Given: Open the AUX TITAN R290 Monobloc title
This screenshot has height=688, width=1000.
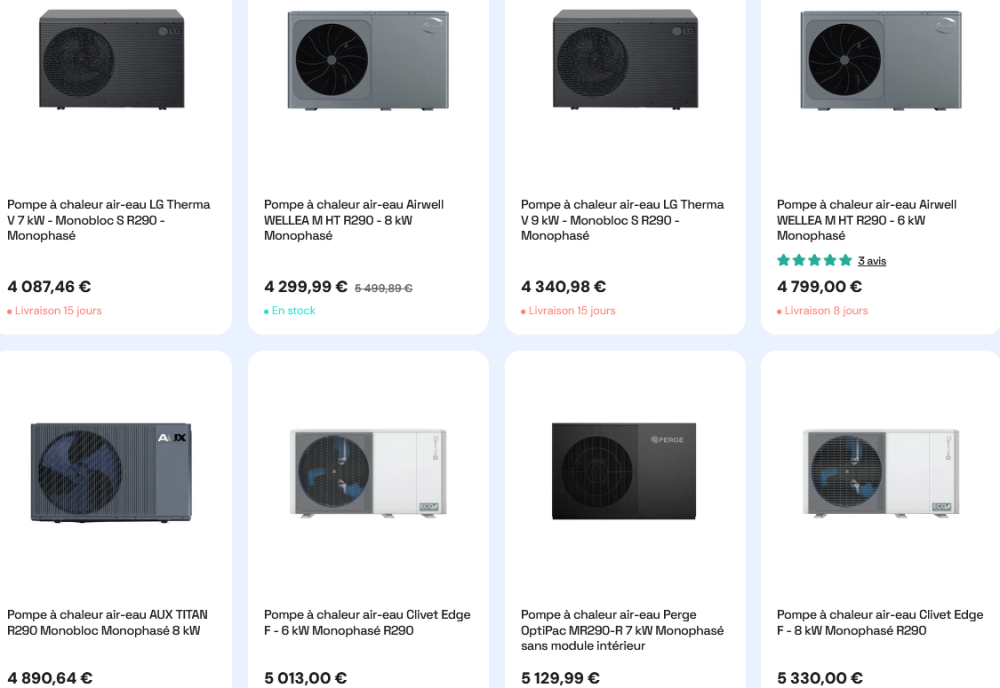Looking at the screenshot, I should tap(107, 622).
